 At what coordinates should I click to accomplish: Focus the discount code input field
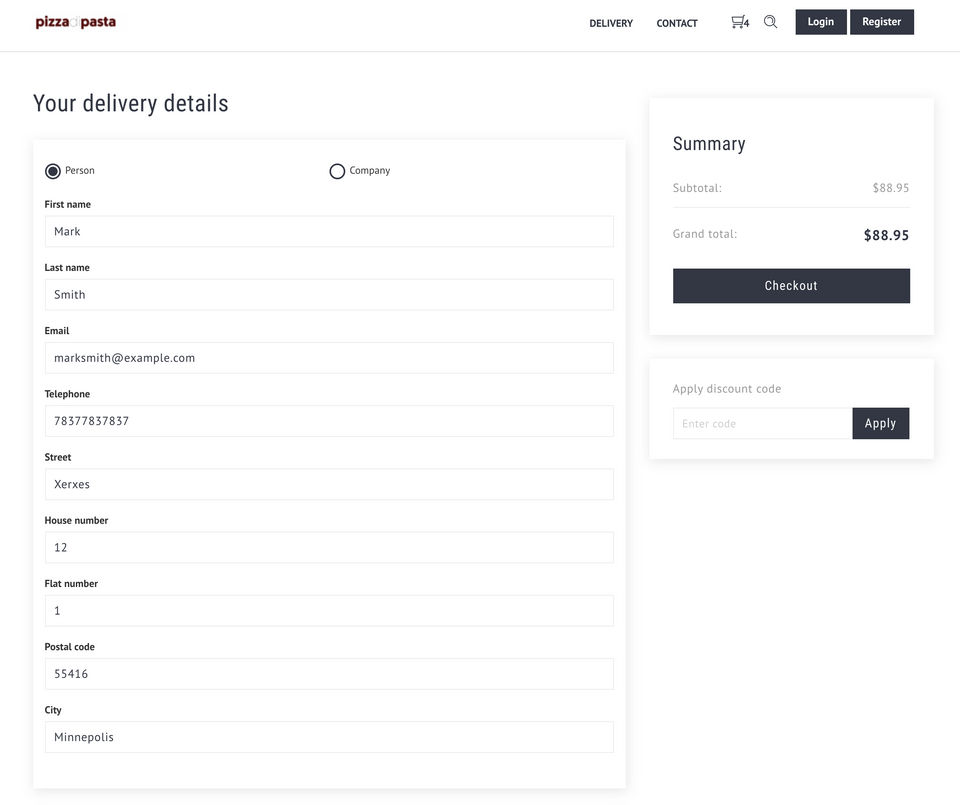762,423
